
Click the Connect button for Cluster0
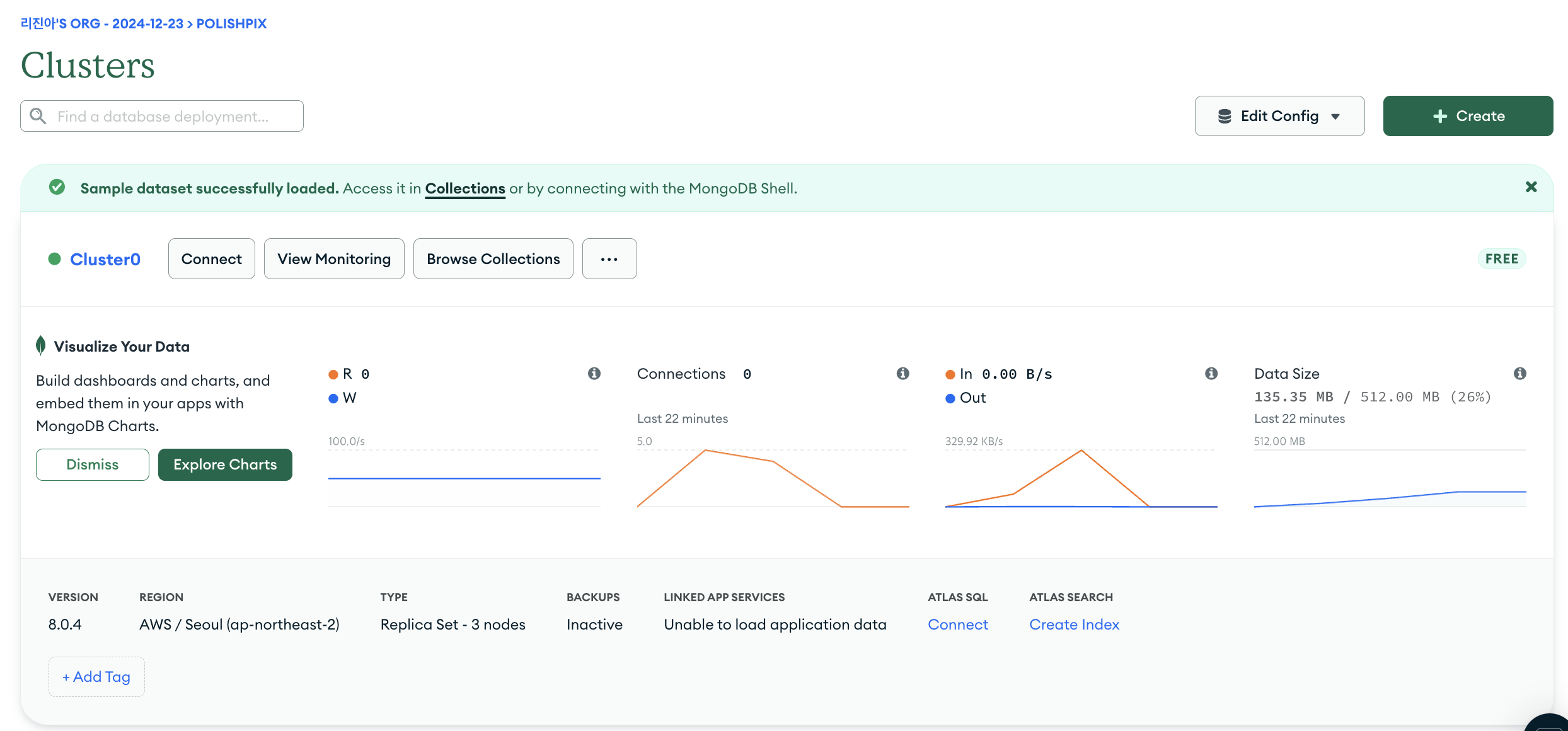tap(212, 258)
